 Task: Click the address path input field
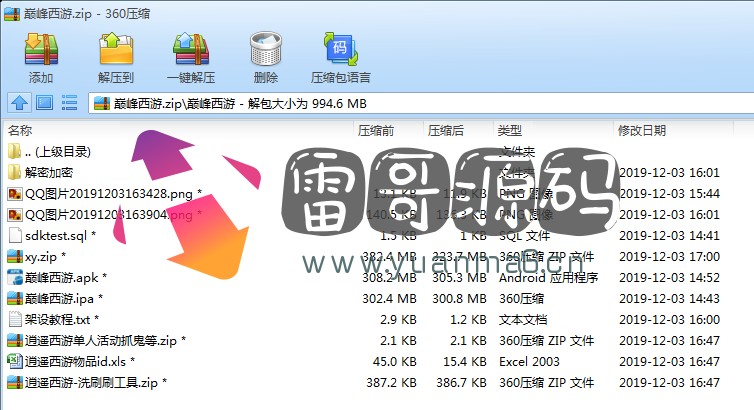coord(421,103)
